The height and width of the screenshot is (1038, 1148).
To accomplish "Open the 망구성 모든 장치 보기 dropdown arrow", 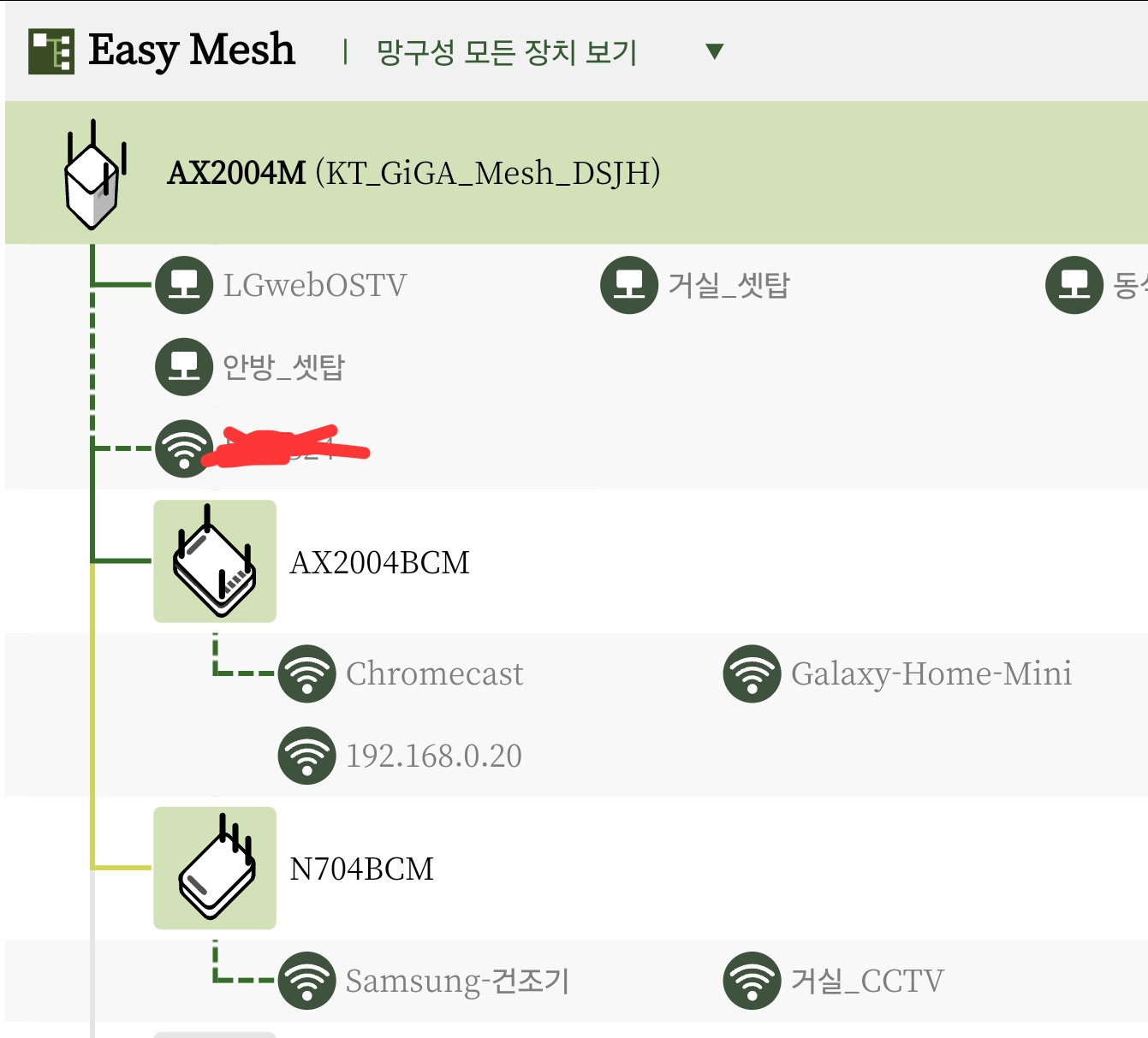I will (715, 51).
